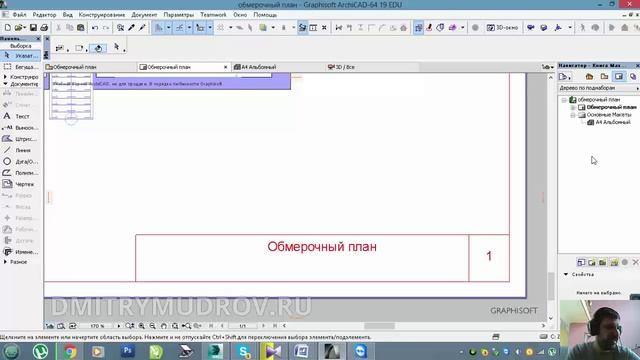
Task: Select the Arc/Circle (Дуга) tool
Action: coord(20,162)
